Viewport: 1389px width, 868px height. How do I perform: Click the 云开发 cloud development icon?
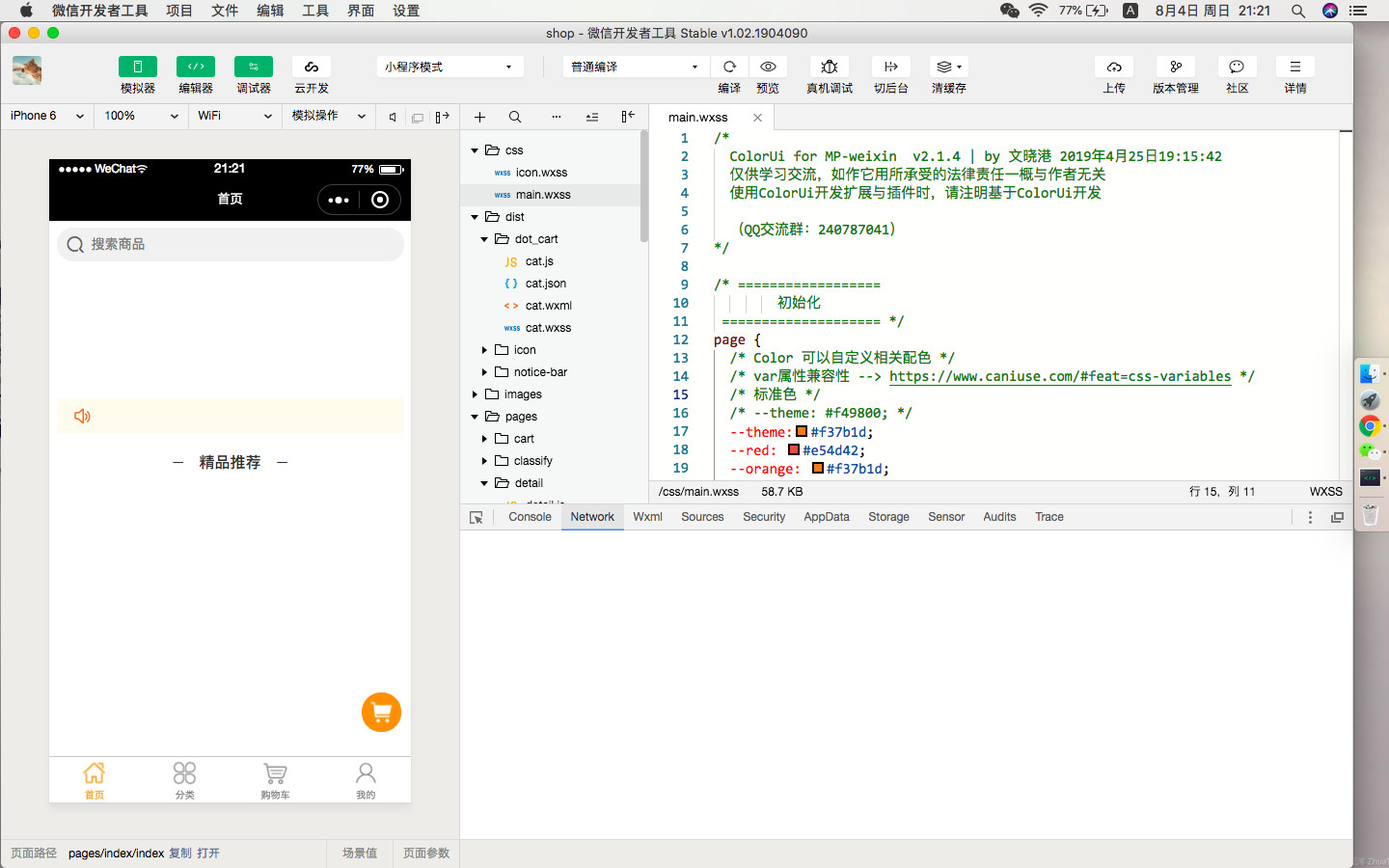click(x=312, y=67)
